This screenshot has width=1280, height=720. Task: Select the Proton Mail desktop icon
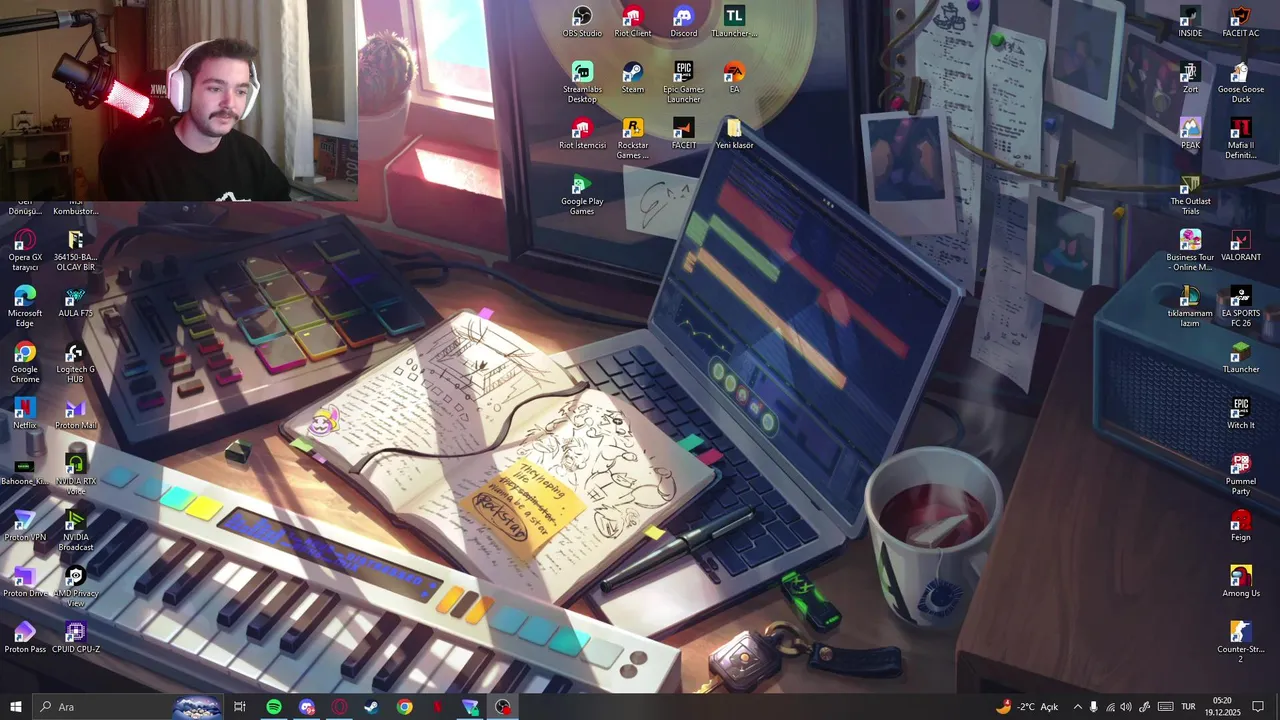pos(75,414)
